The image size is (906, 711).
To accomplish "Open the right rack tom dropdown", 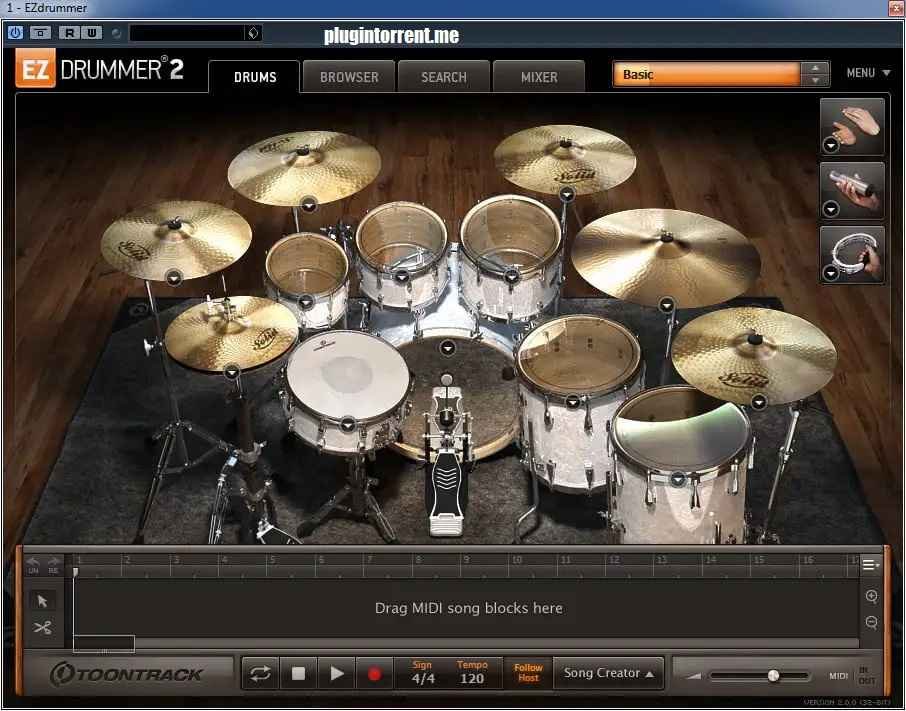I will (x=511, y=277).
